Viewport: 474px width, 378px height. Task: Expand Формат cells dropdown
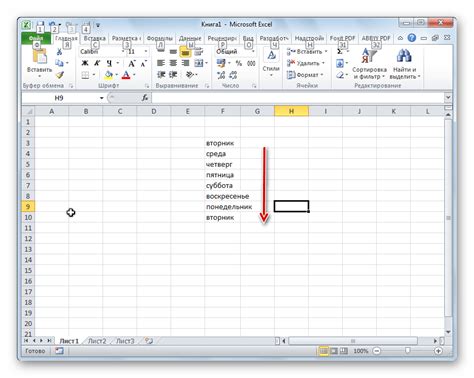pos(322,75)
